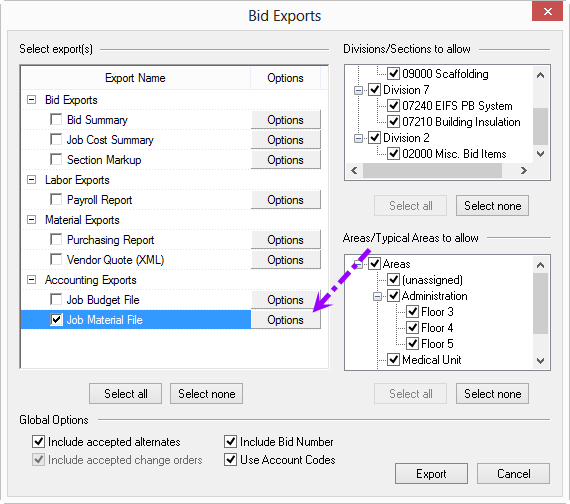Open Options for Purchasing Report
The image size is (570, 504).
285,240
